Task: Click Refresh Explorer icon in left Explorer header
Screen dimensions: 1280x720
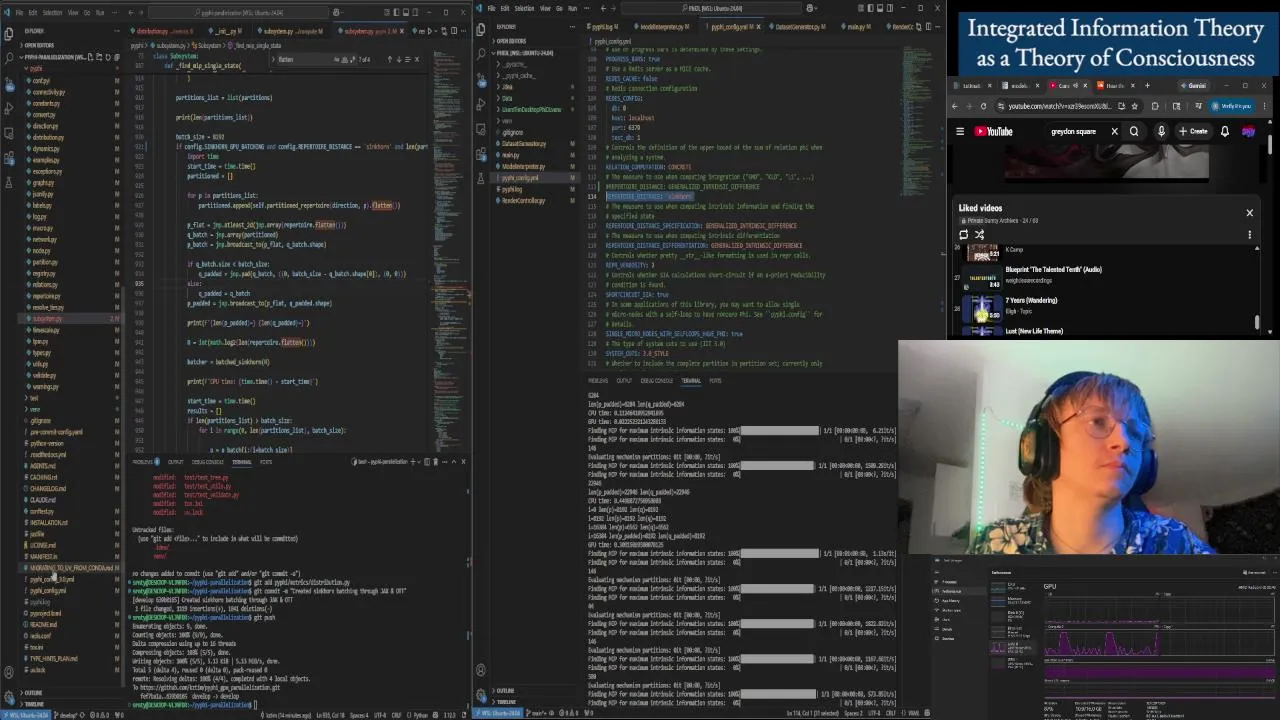Action: tap(108, 57)
